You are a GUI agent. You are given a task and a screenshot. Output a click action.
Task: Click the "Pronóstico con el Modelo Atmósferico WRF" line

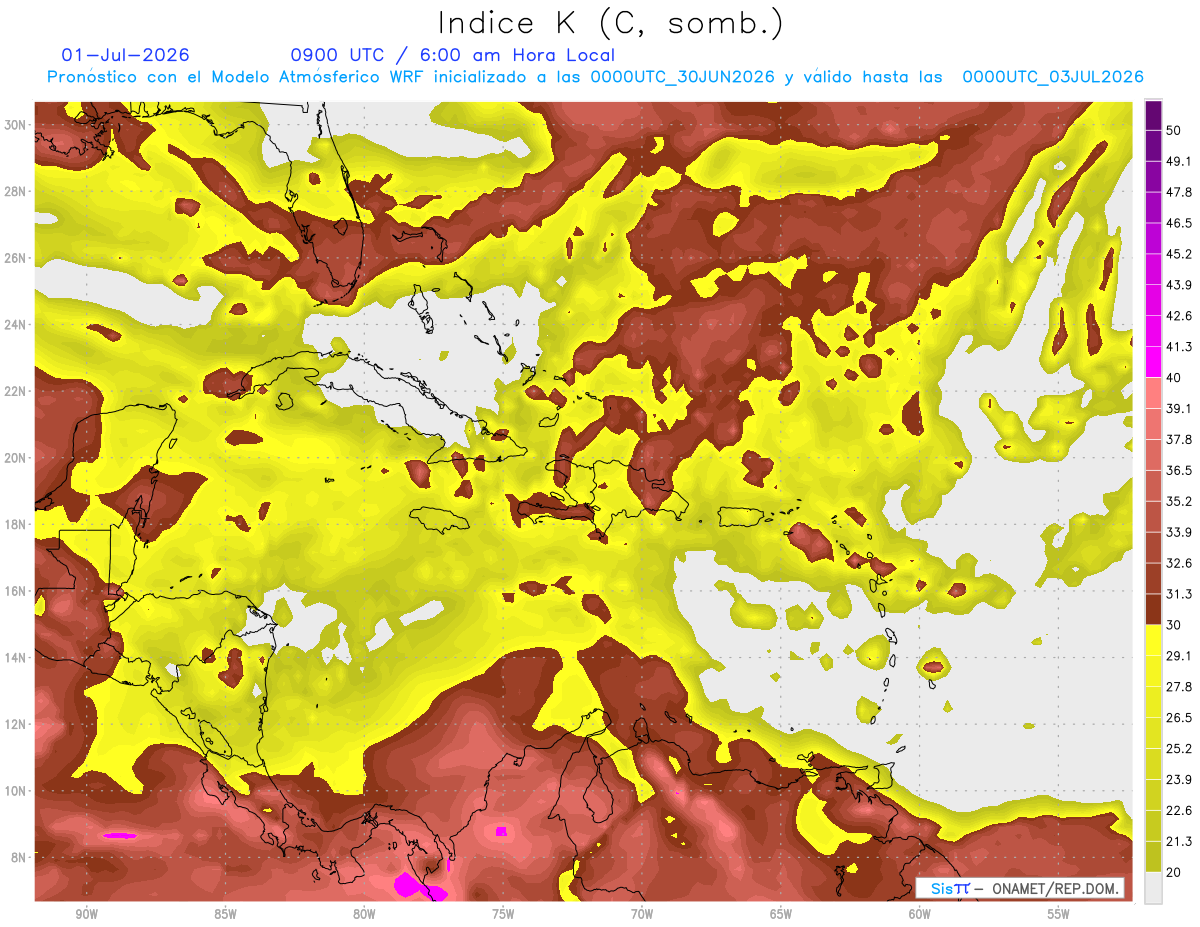point(595,77)
